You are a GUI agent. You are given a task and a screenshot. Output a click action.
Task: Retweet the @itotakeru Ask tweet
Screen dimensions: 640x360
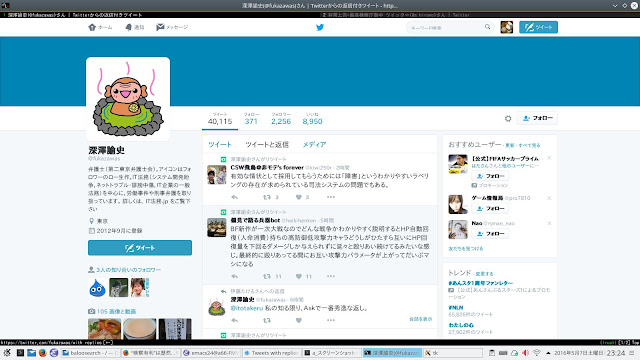(267, 320)
